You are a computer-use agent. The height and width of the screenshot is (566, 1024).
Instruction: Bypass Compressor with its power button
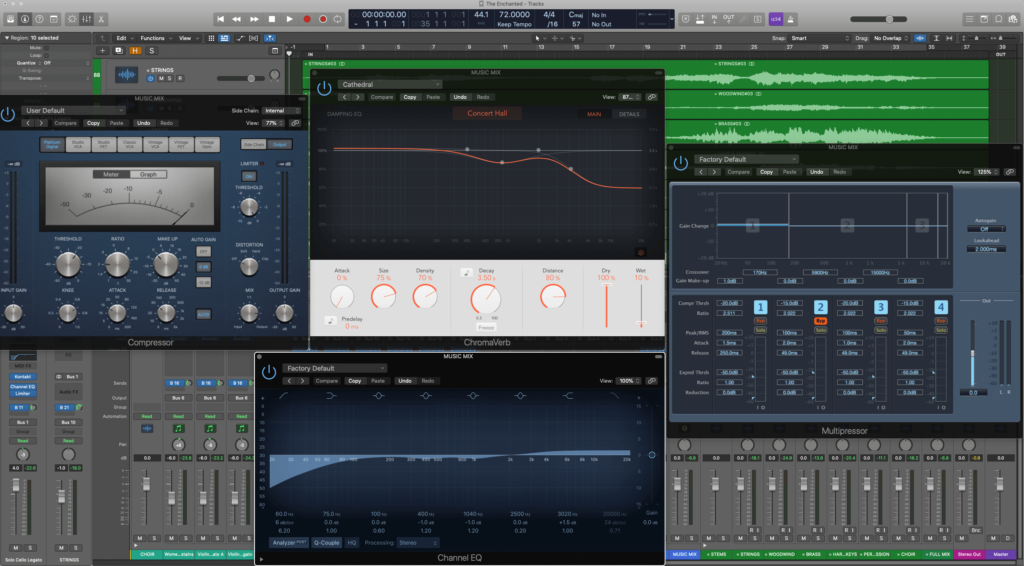coord(8,115)
